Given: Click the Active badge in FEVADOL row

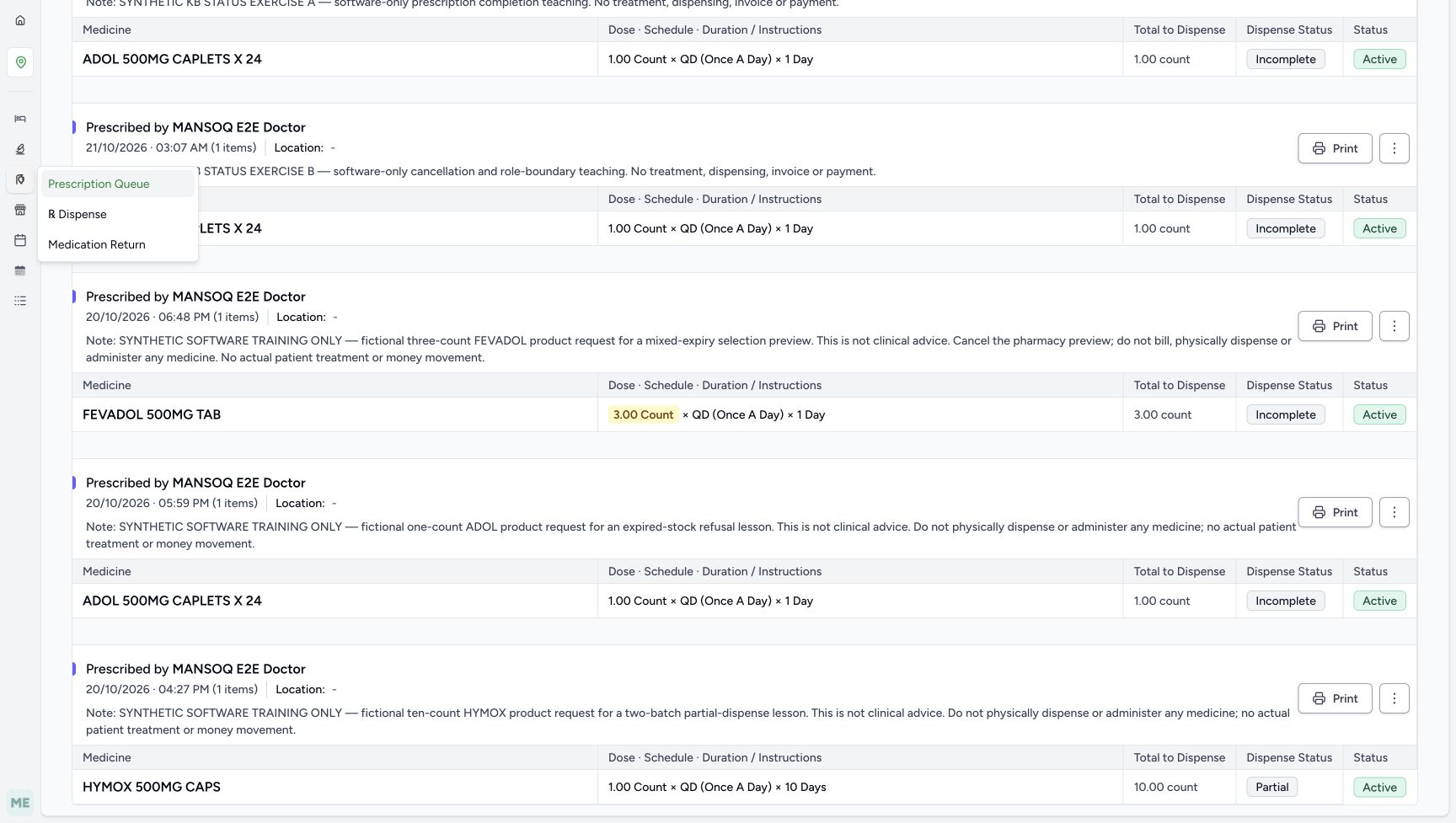Looking at the screenshot, I should pyautogui.click(x=1379, y=414).
